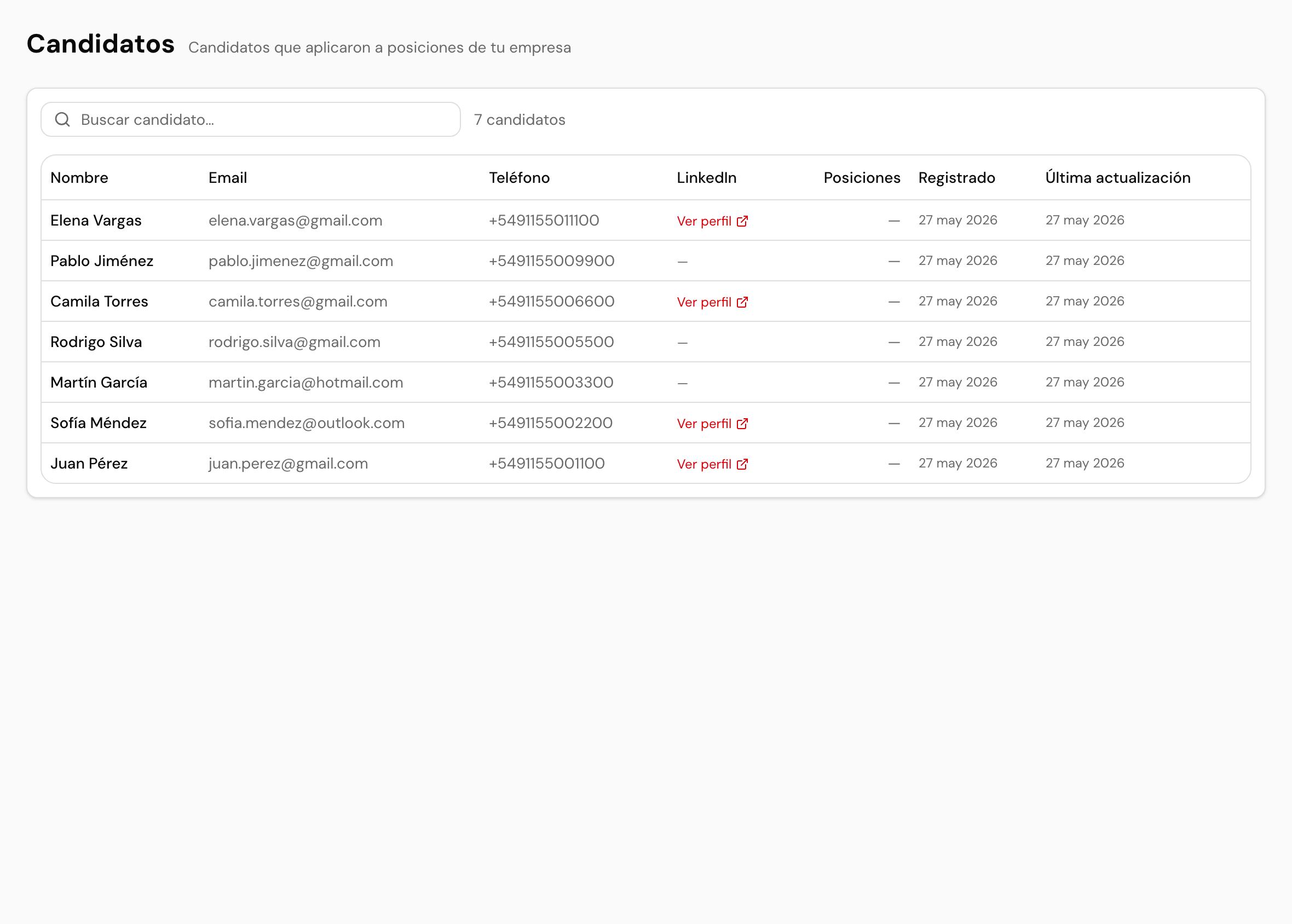Click Última actualización date in Juan Pérez row
This screenshot has height=924, width=1292.
pos(1085,463)
